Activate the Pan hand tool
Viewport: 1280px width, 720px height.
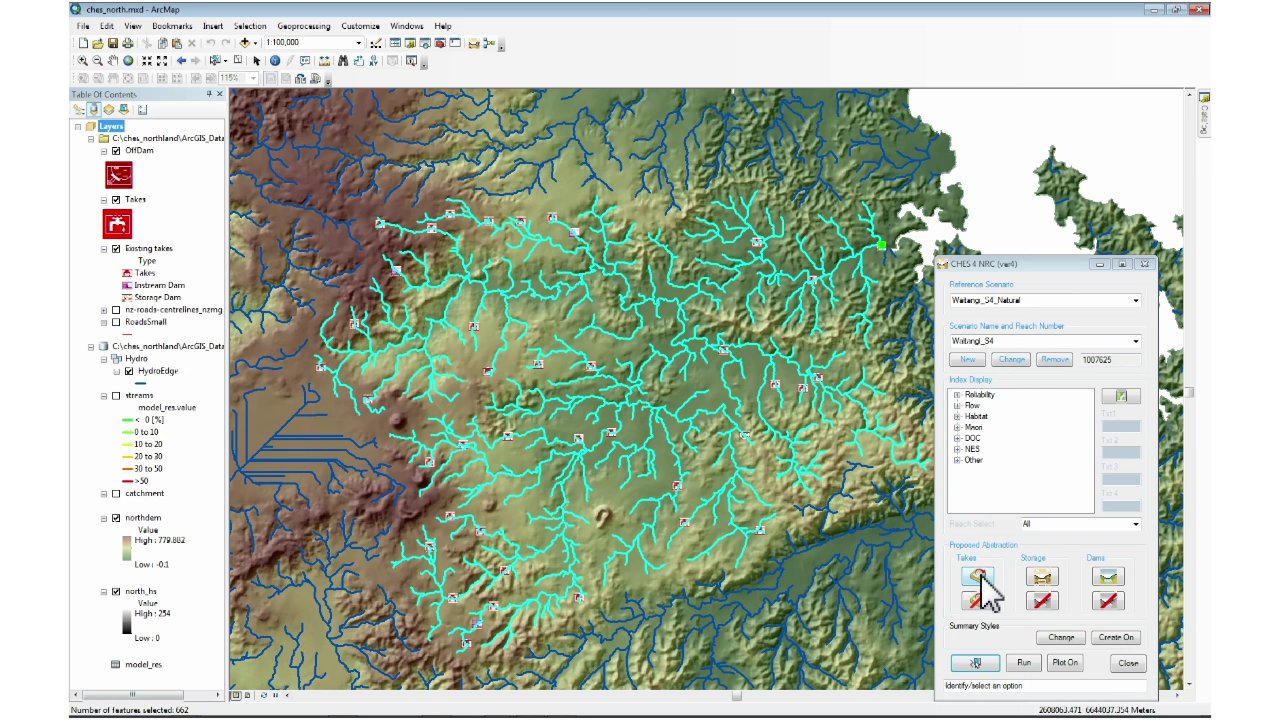[113, 61]
